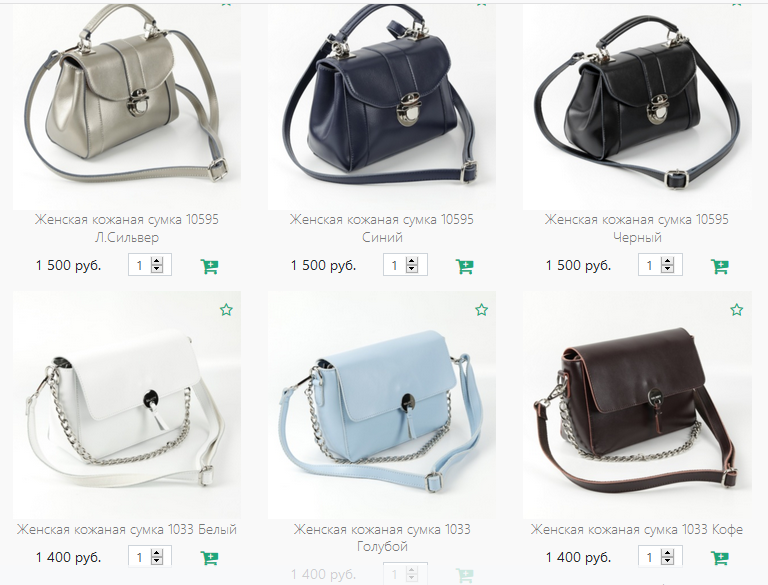Add black Черный bag 10595 to cart
768x585 pixels.
pyautogui.click(x=720, y=267)
